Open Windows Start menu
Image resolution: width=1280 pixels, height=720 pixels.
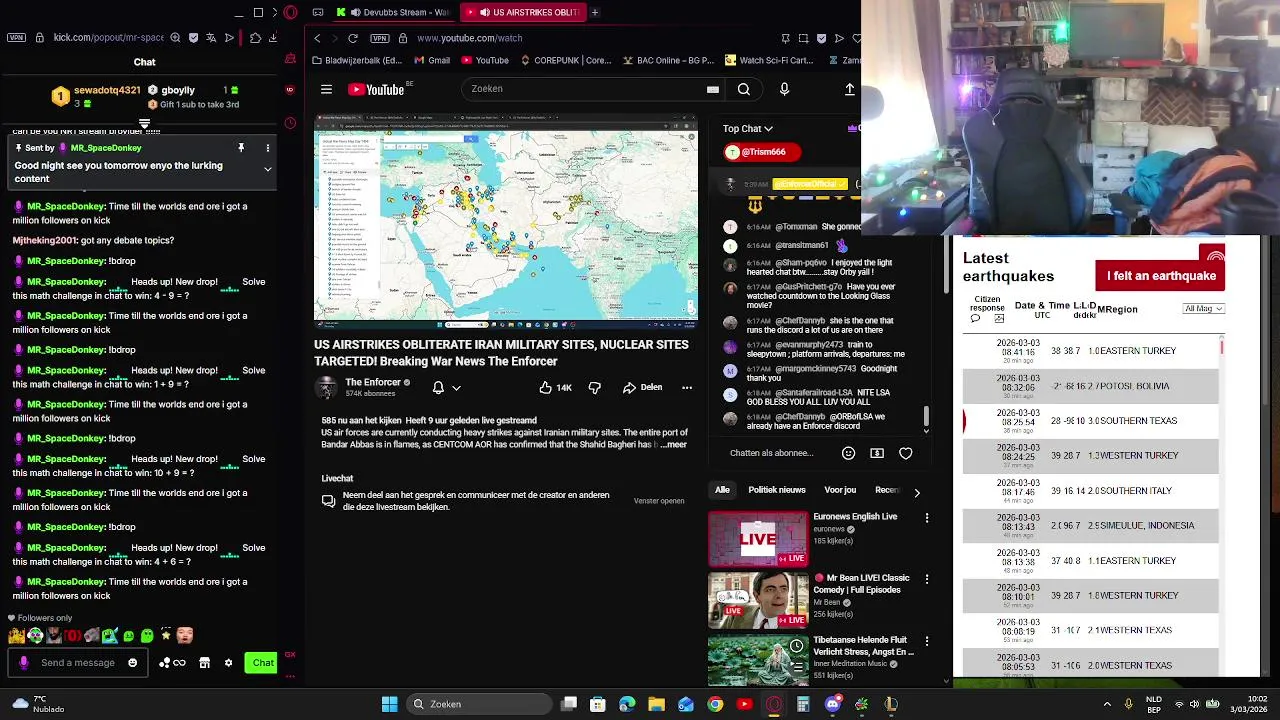(389, 704)
